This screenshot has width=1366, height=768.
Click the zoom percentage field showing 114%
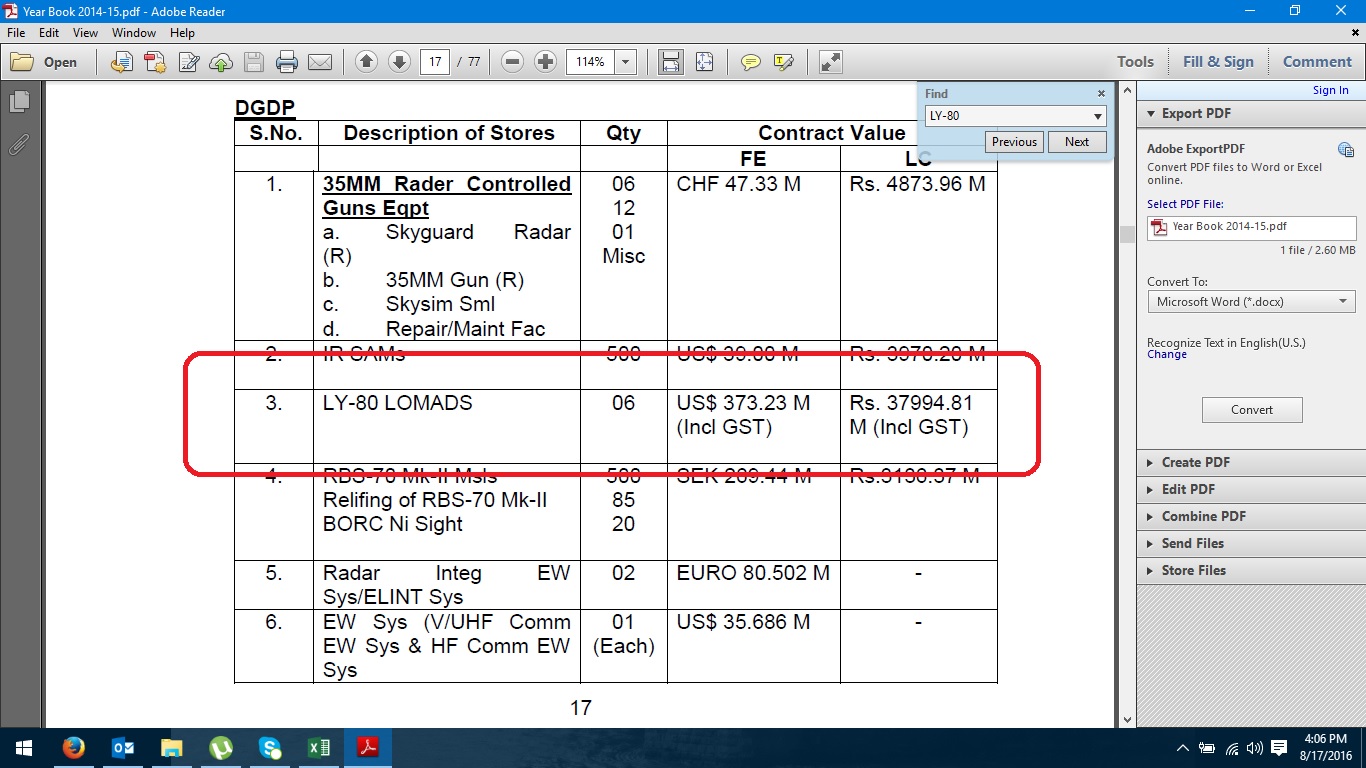pos(591,62)
